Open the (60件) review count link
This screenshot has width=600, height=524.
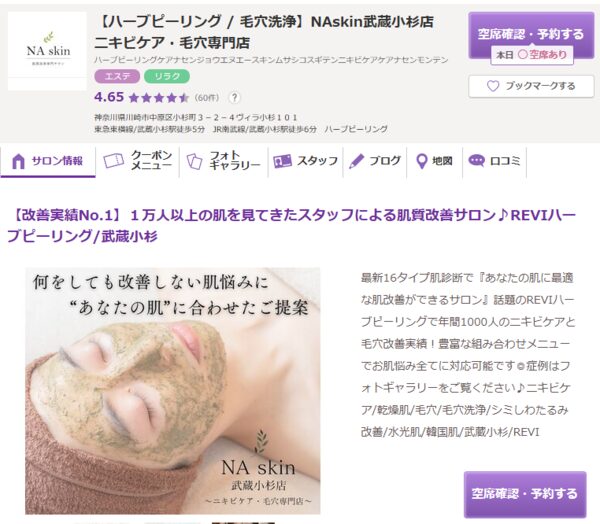coord(207,98)
